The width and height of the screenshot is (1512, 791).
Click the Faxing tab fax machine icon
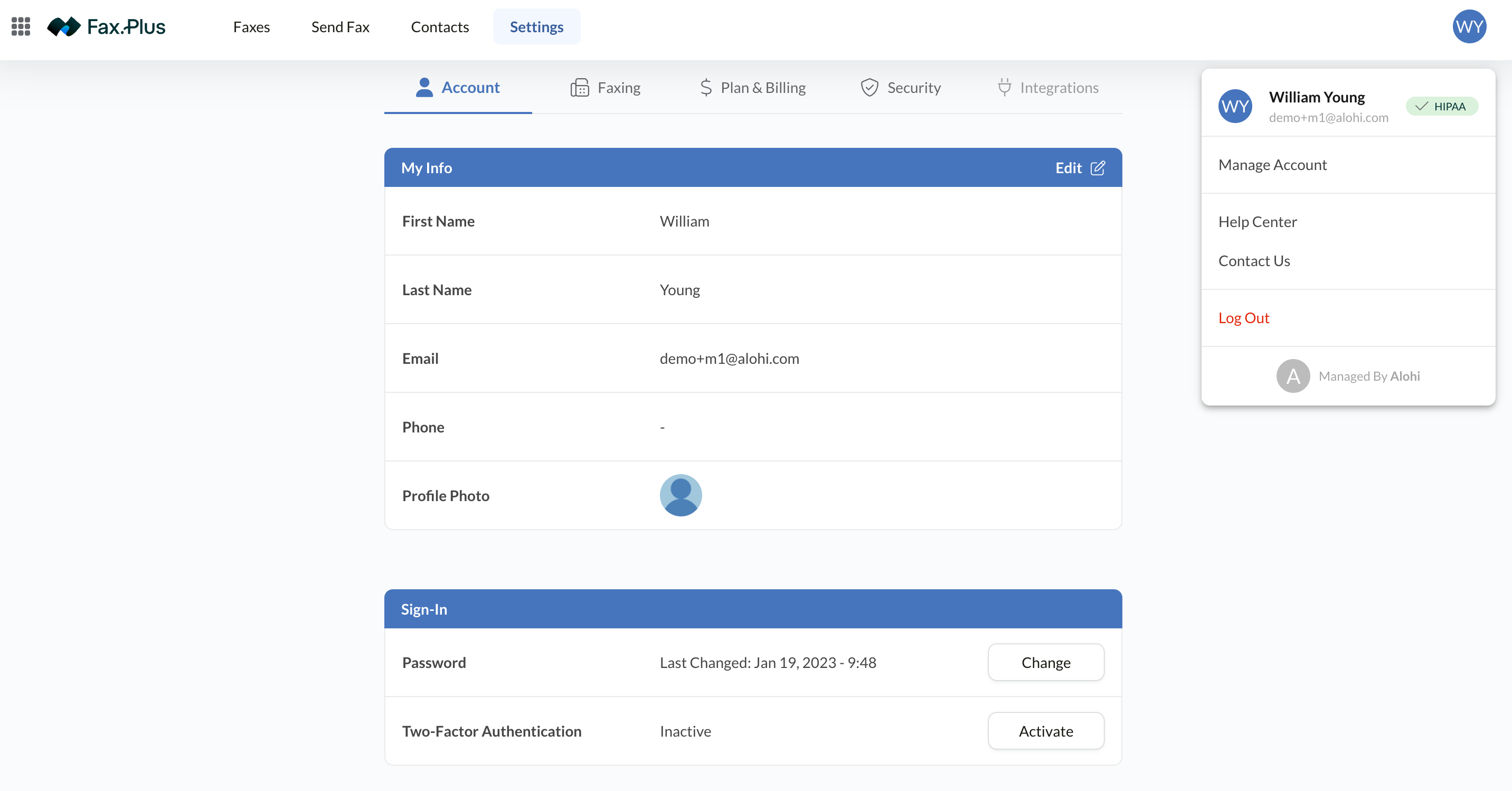(579, 88)
